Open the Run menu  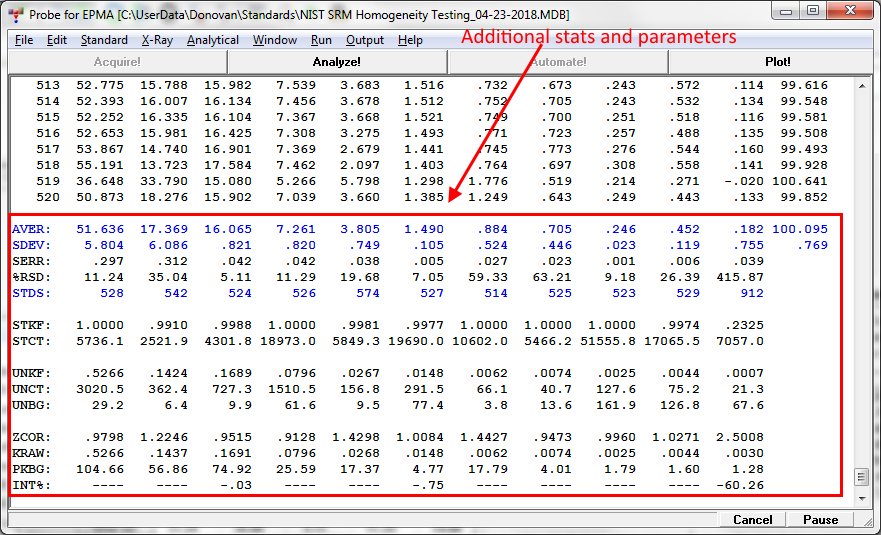pyautogui.click(x=321, y=40)
